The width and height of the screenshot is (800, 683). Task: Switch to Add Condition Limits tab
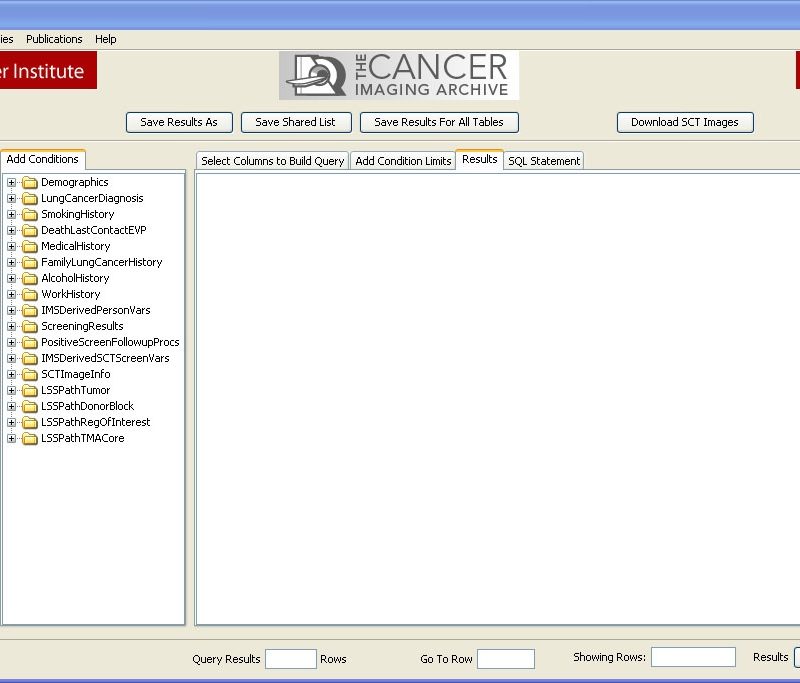tap(403, 161)
